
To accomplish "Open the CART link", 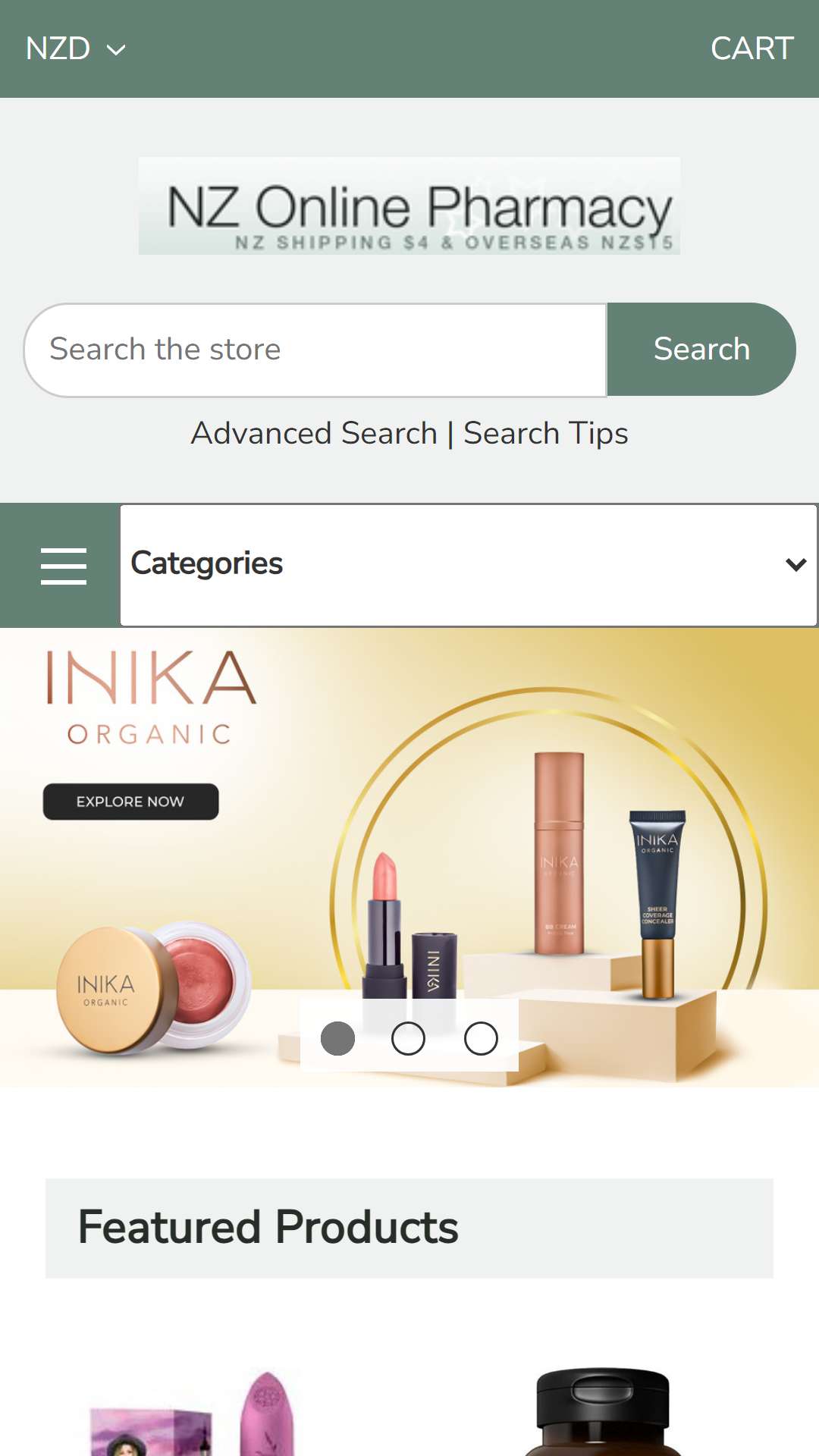I will pos(752,49).
